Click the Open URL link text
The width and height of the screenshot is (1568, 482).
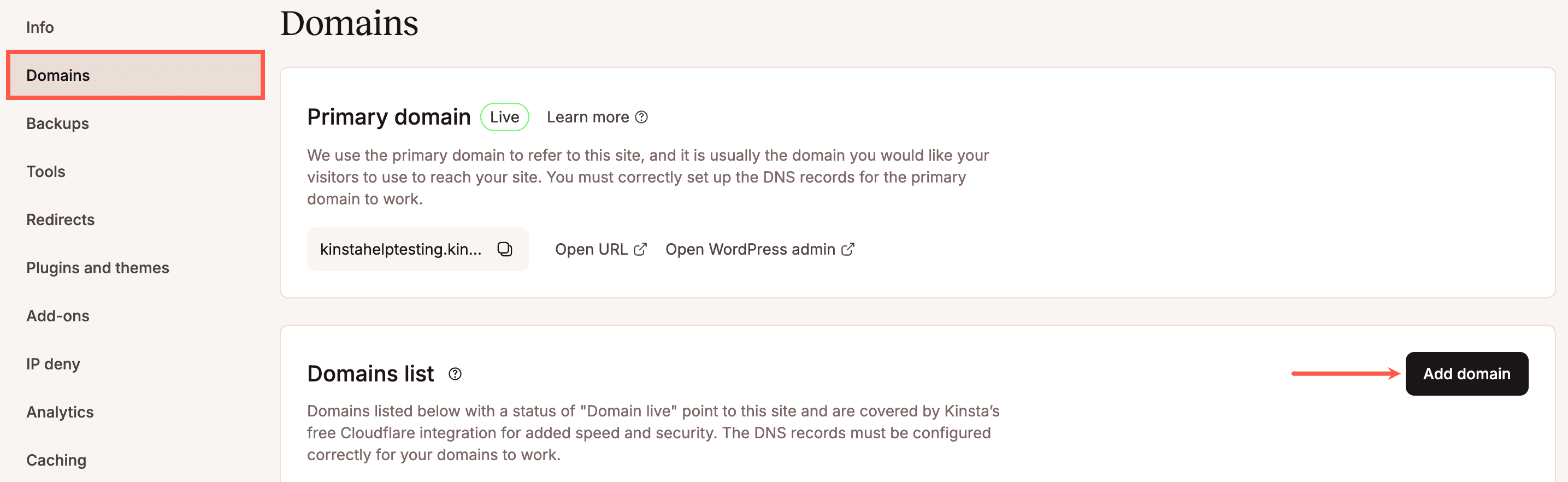point(591,250)
